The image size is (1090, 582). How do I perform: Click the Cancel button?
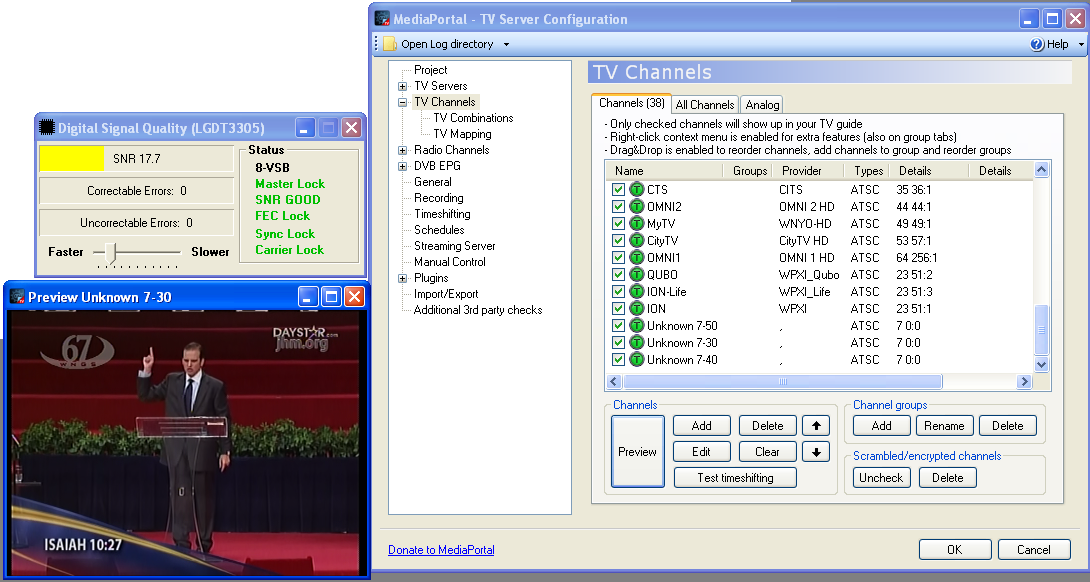tap(1034, 549)
